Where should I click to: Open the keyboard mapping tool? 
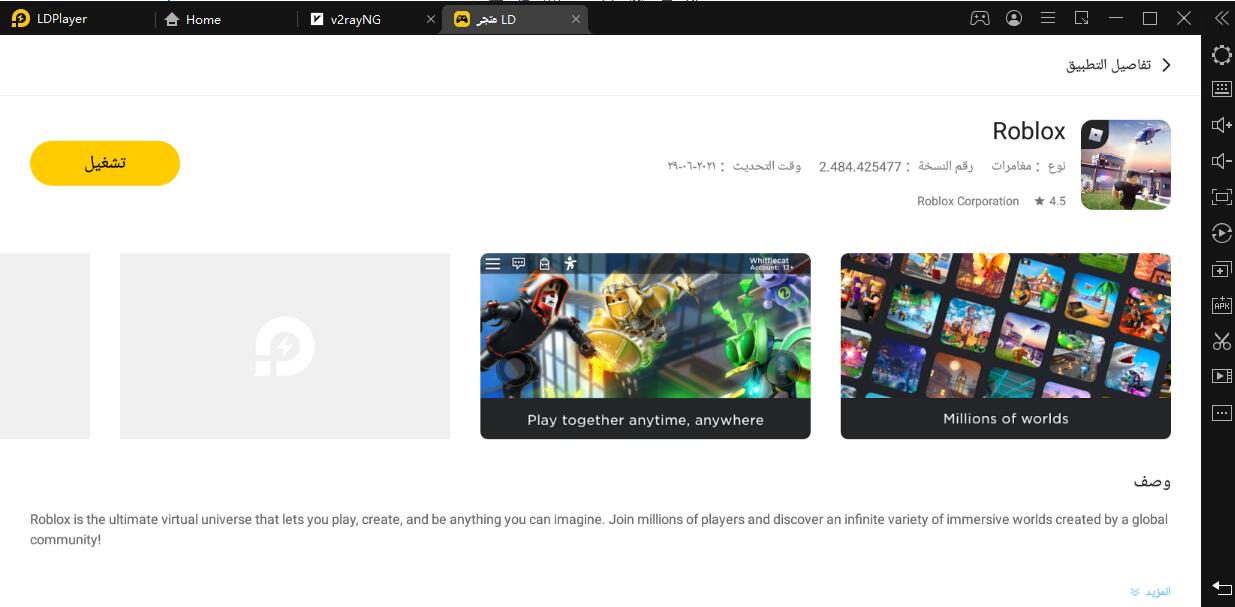[1221, 89]
